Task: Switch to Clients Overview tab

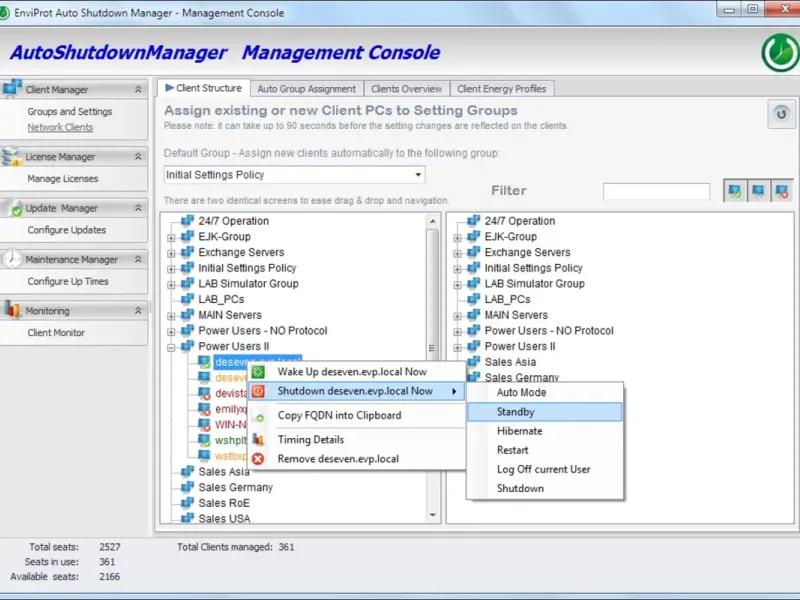Action: click(406, 89)
